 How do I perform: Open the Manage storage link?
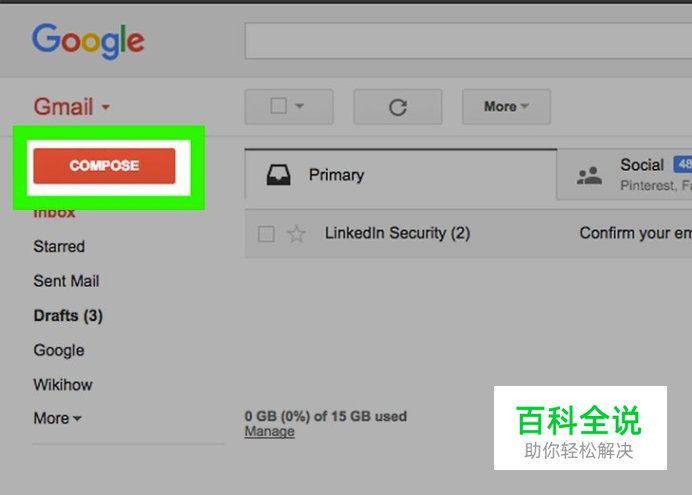pyautogui.click(x=270, y=431)
